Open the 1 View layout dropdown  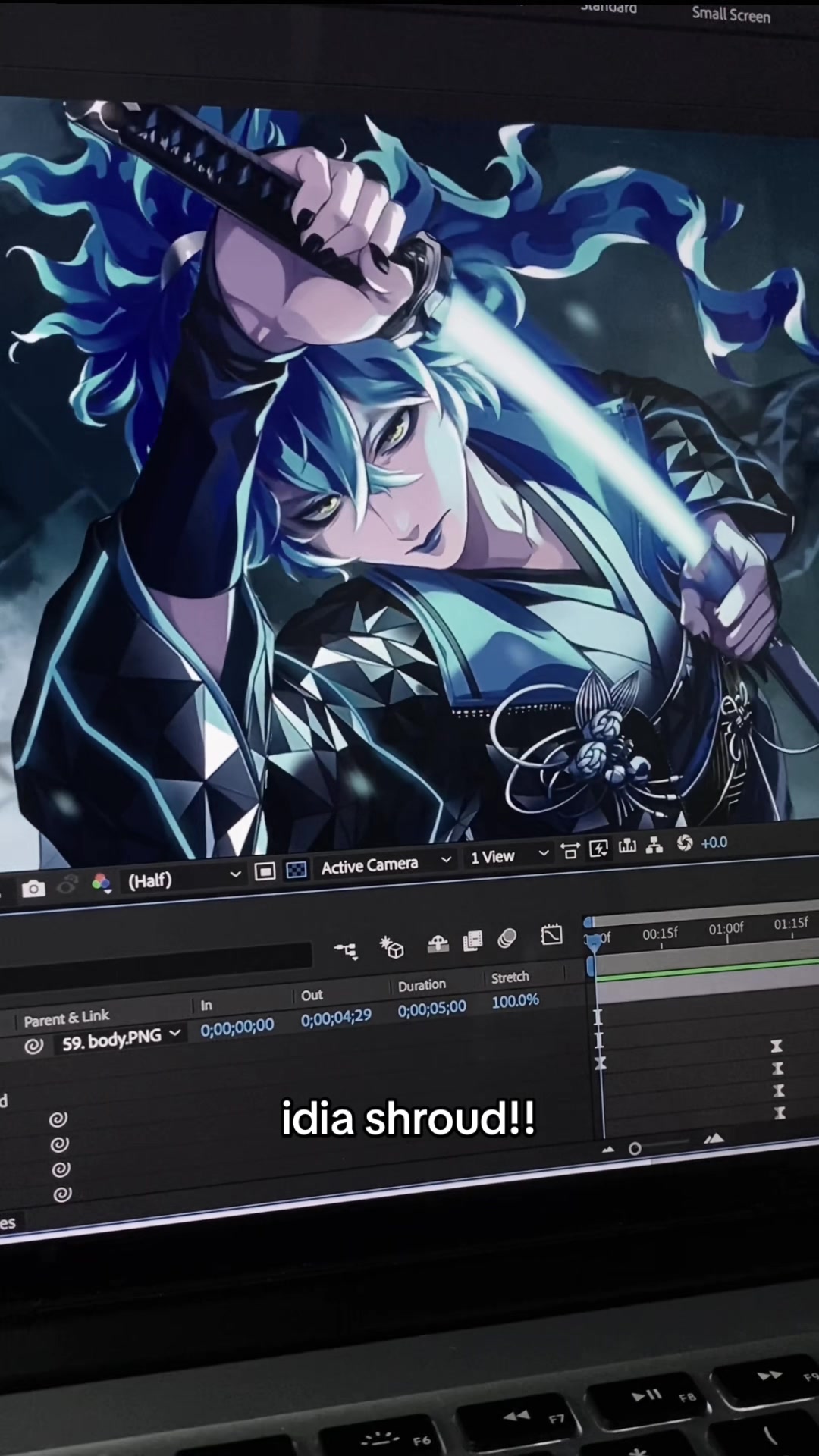[x=508, y=856]
